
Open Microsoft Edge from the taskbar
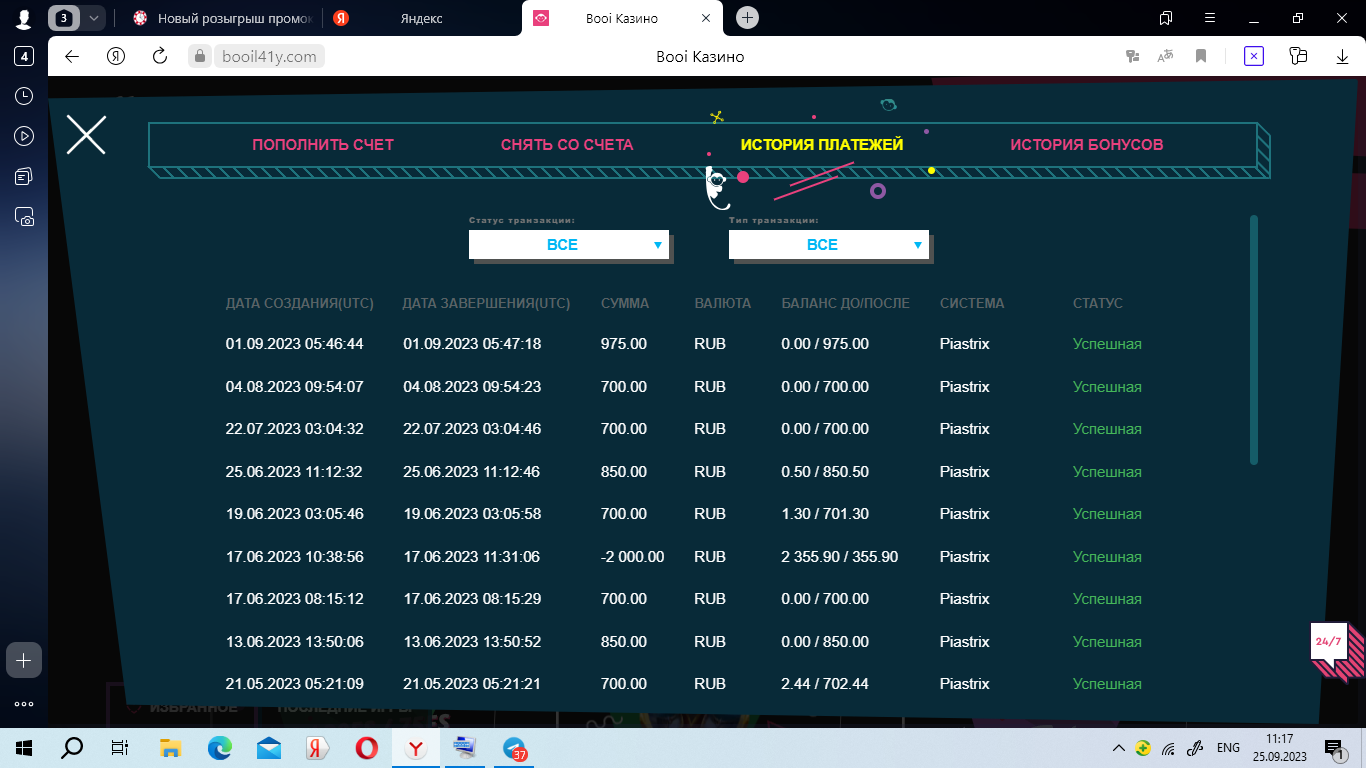pyautogui.click(x=219, y=747)
